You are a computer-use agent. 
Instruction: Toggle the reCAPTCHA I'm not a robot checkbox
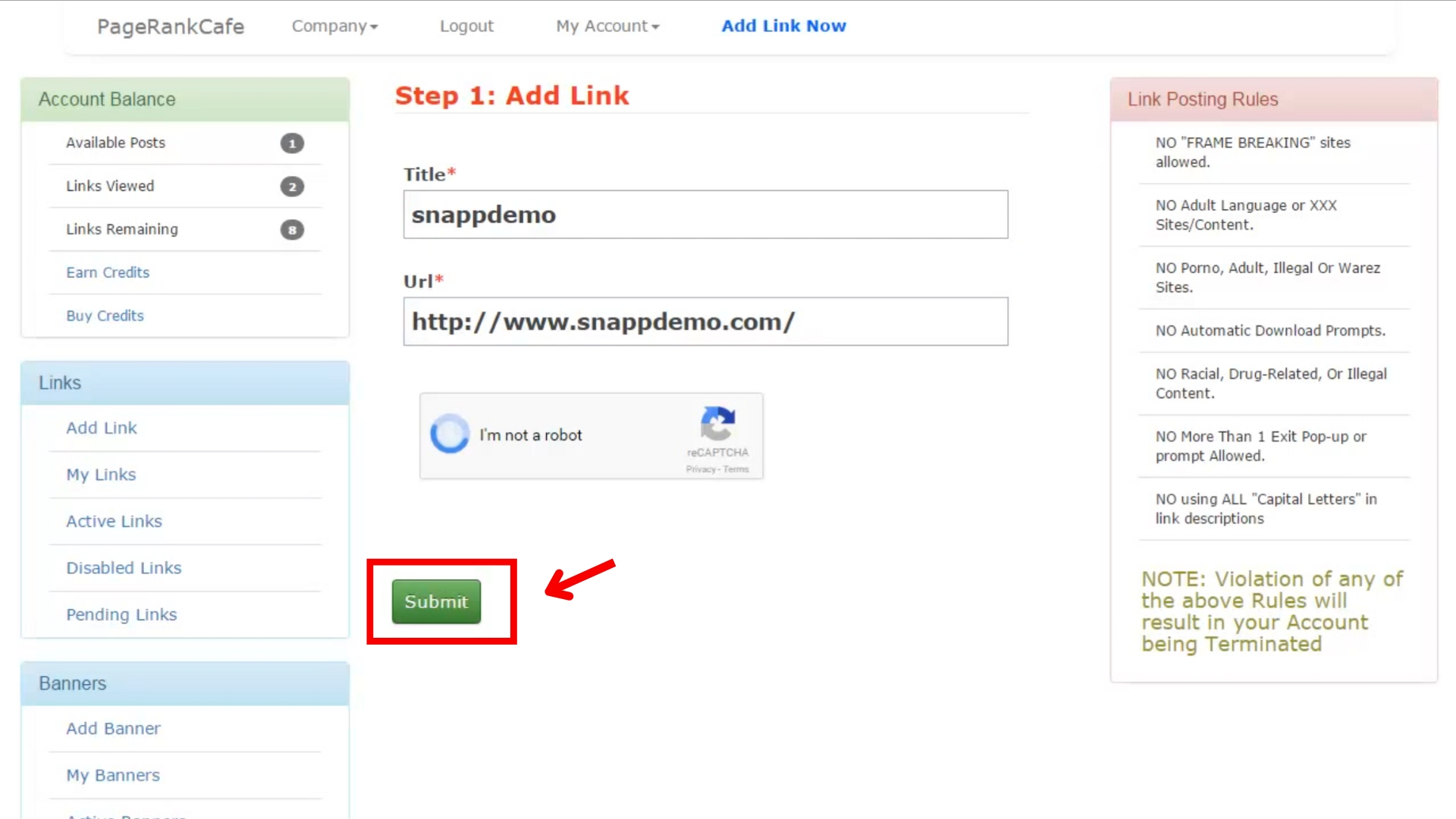coord(449,434)
